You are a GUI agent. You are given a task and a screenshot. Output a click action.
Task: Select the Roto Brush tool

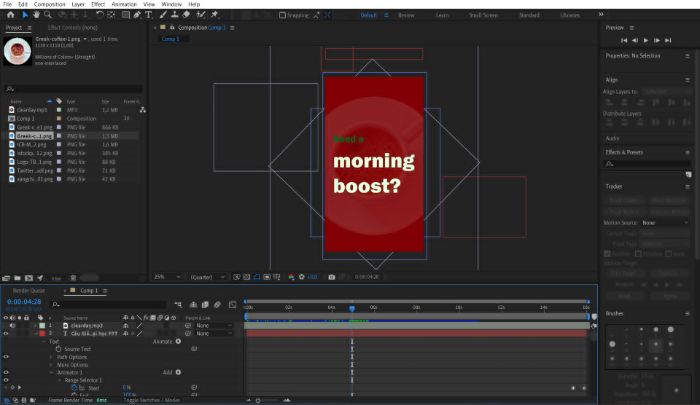point(201,15)
